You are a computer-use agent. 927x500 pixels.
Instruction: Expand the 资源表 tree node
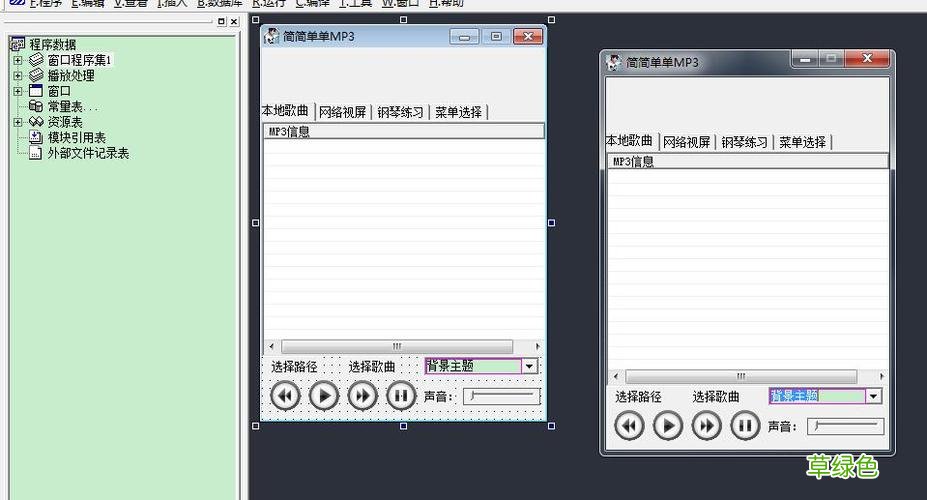pos(18,122)
